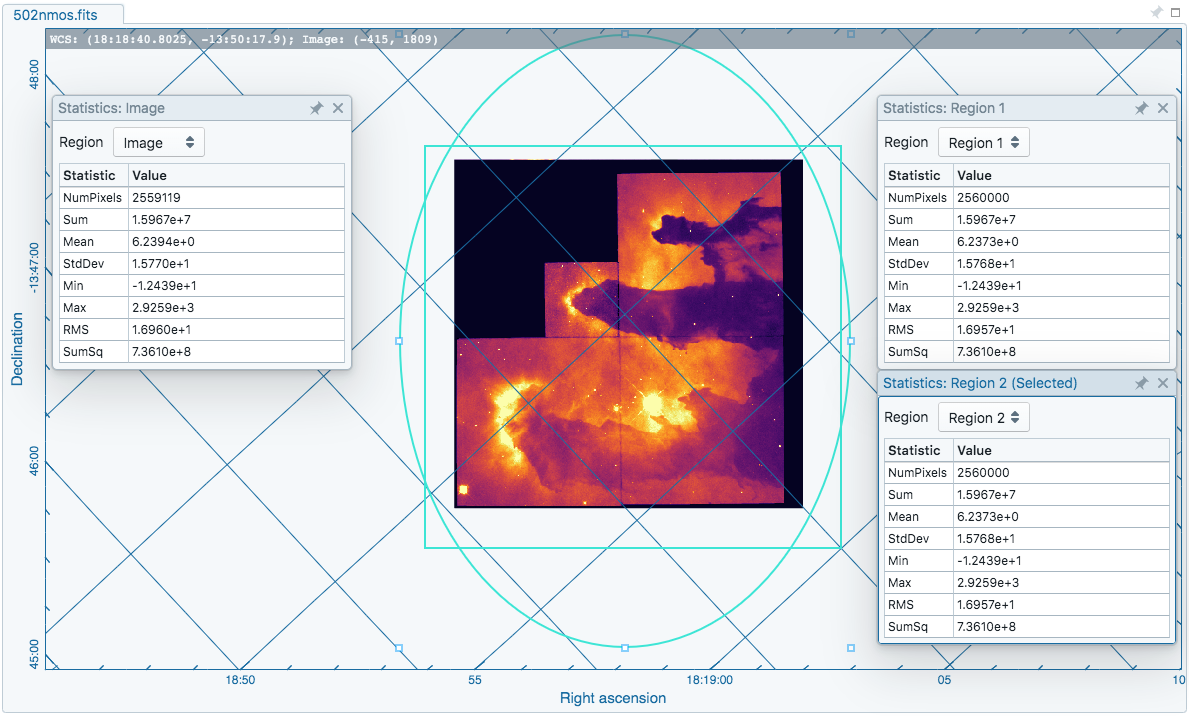Select the Sum row in Image statistics panel
Screen dimensions: 1189x716
click(202, 219)
